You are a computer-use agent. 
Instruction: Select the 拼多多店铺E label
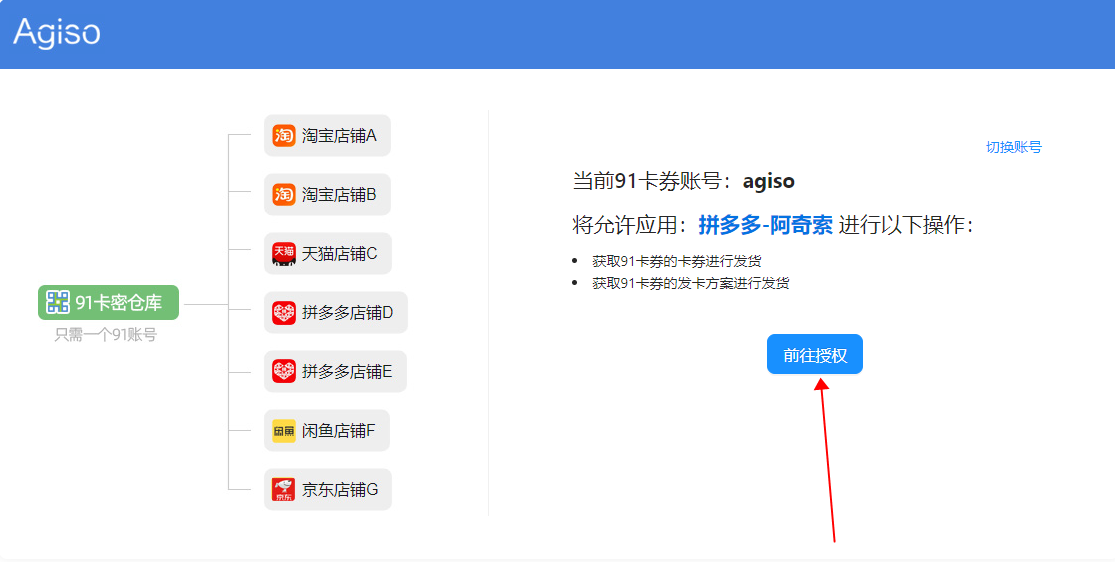point(347,371)
